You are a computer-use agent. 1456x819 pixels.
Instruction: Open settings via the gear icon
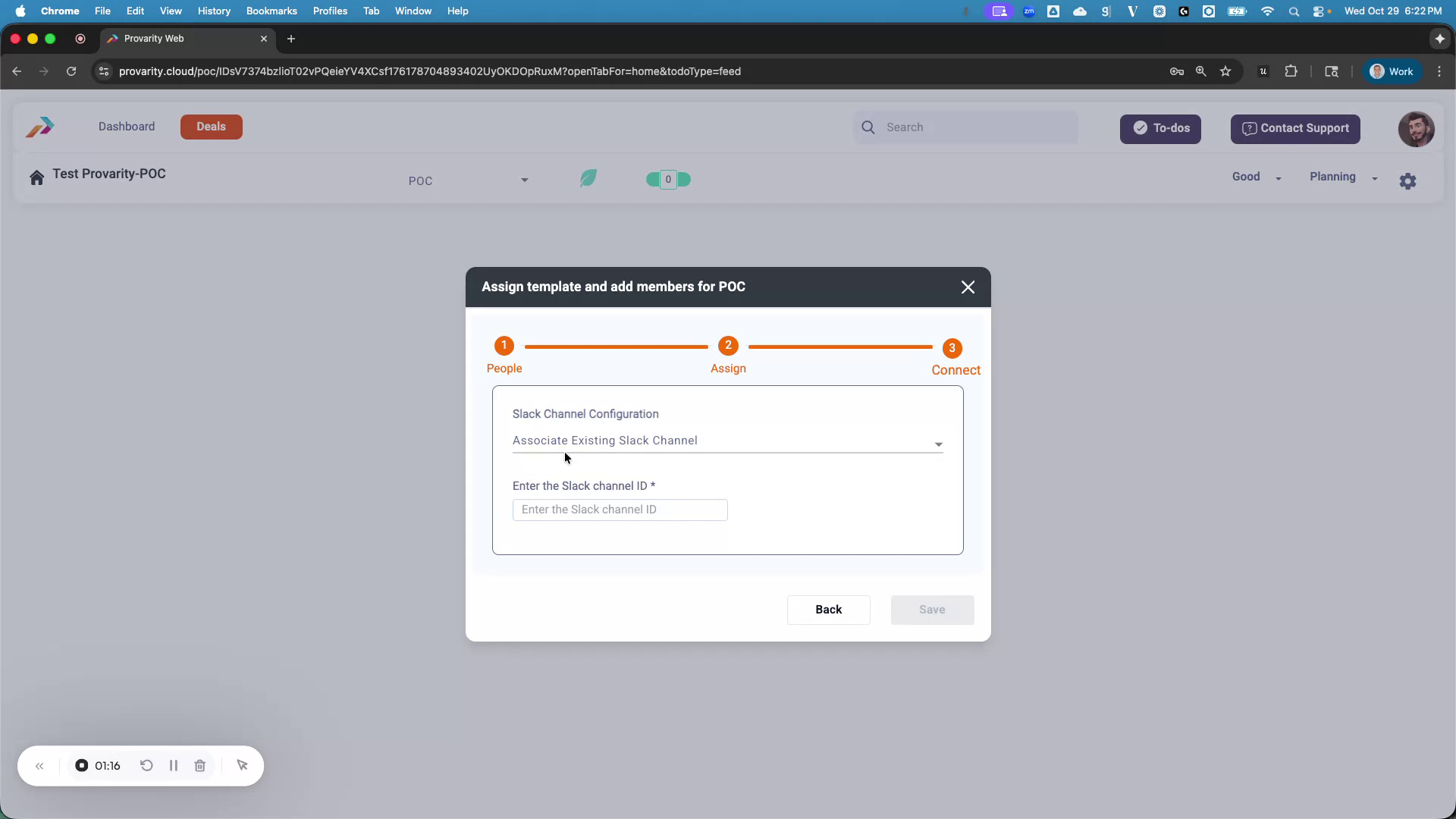click(1408, 180)
